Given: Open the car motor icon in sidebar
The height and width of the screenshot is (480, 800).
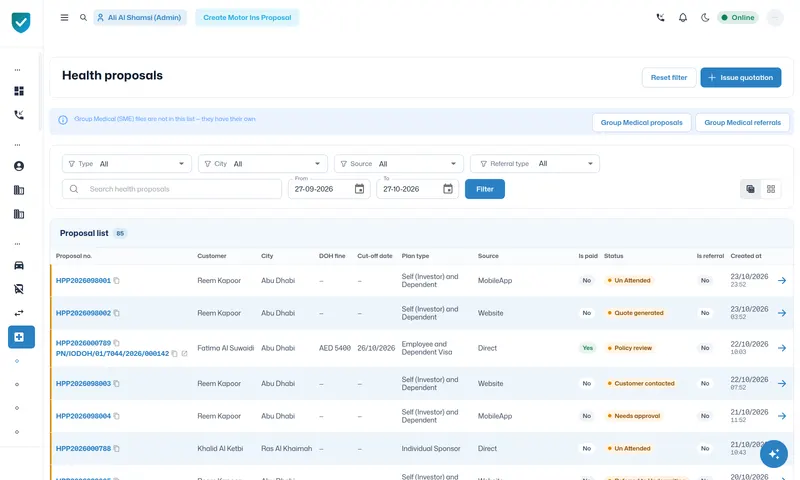Looking at the screenshot, I should click(19, 265).
